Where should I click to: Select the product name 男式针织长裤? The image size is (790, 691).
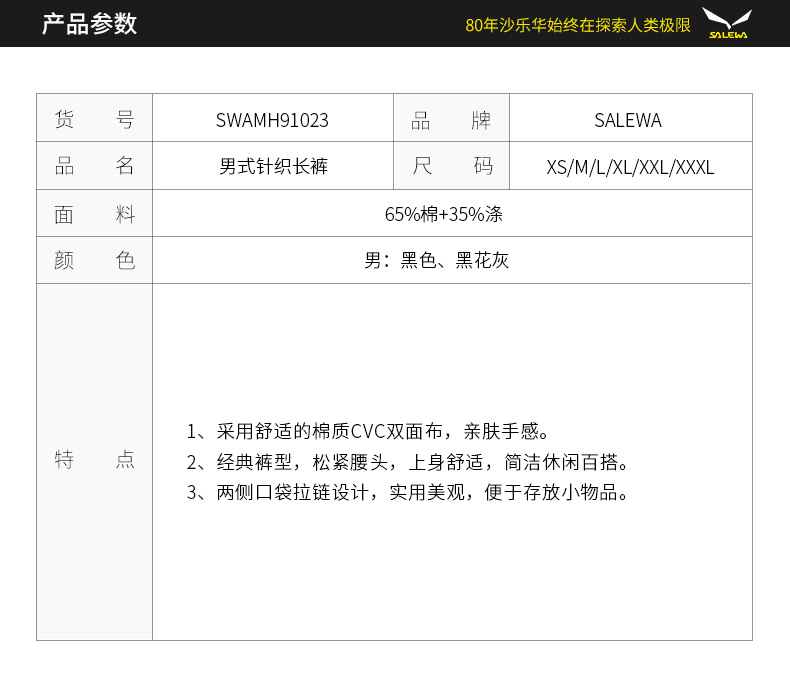pos(273,166)
